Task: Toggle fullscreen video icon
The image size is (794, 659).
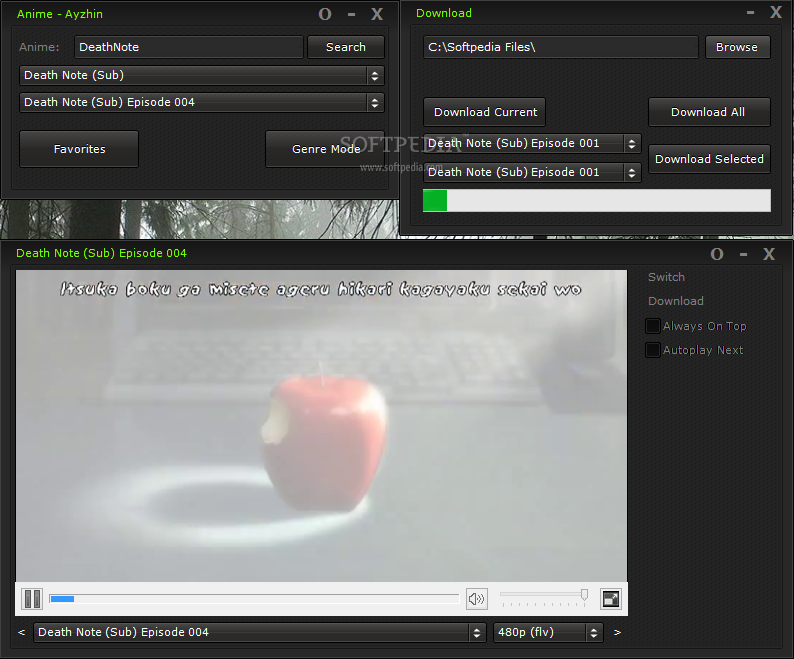Action: tap(611, 599)
